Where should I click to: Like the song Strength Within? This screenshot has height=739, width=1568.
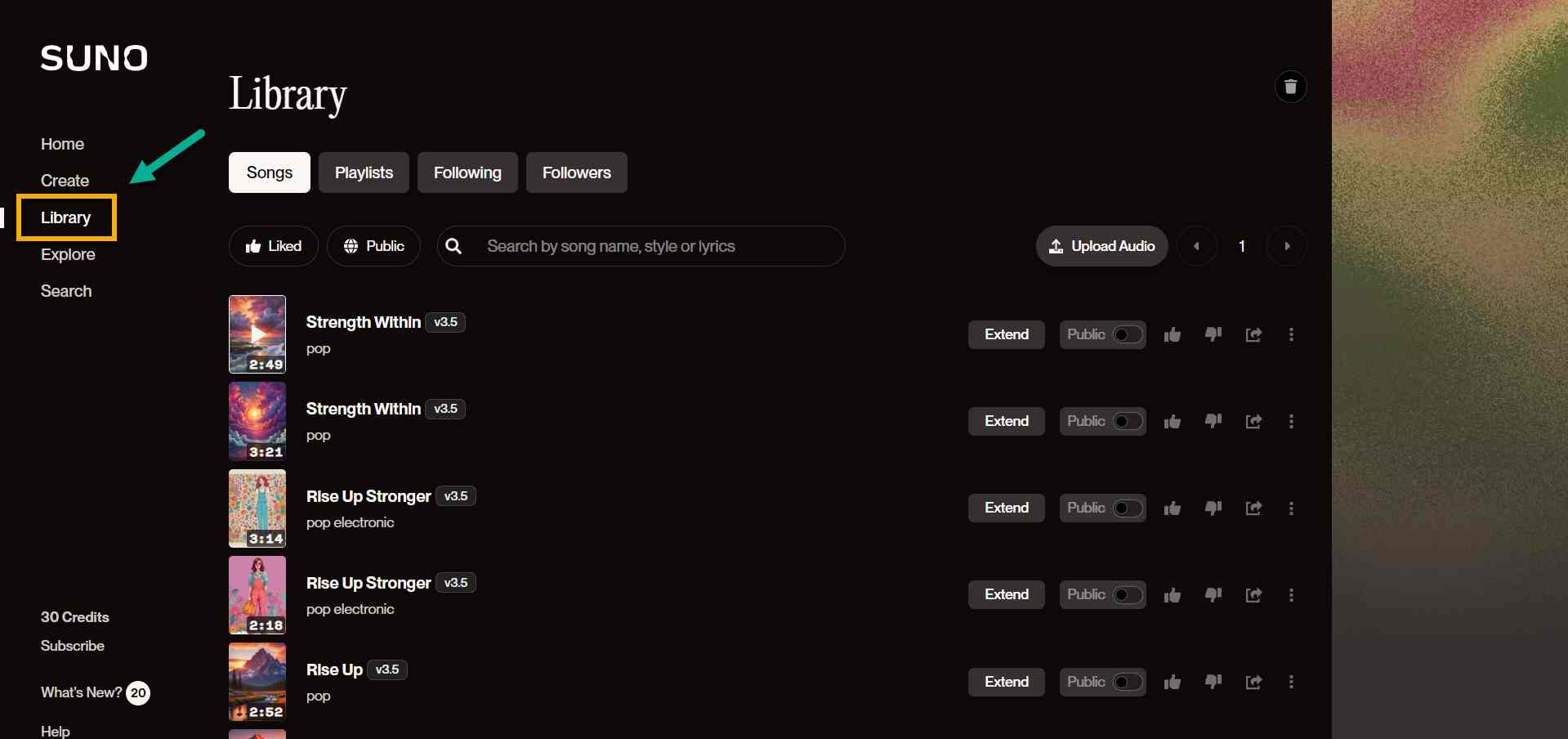[1172, 334]
